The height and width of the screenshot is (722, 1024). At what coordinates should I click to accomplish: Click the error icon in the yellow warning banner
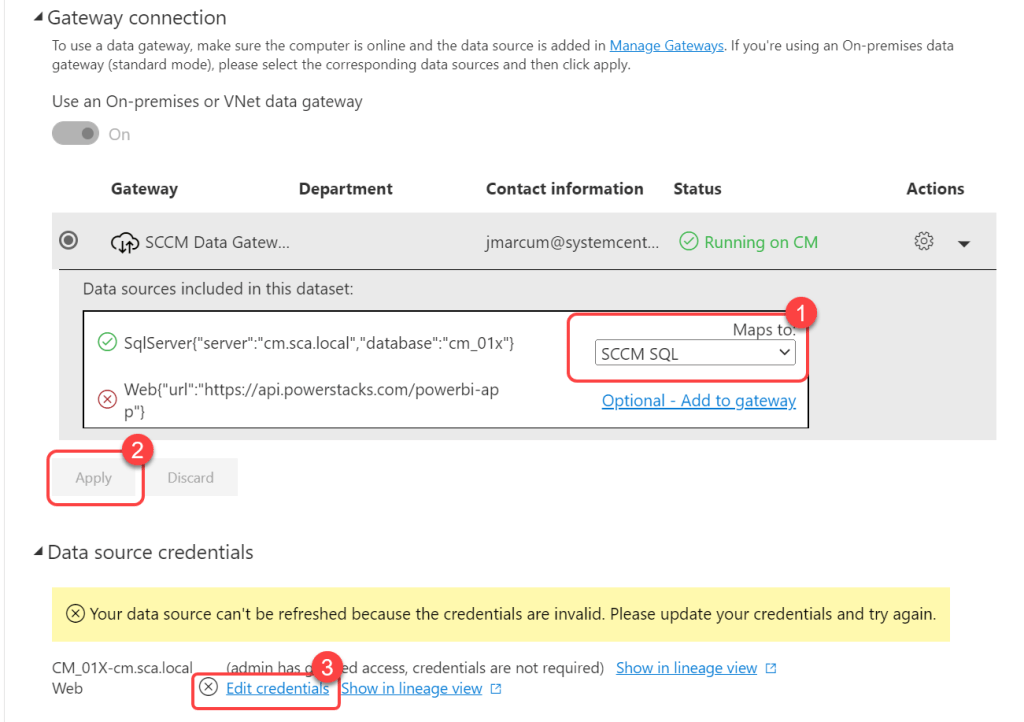pos(75,614)
